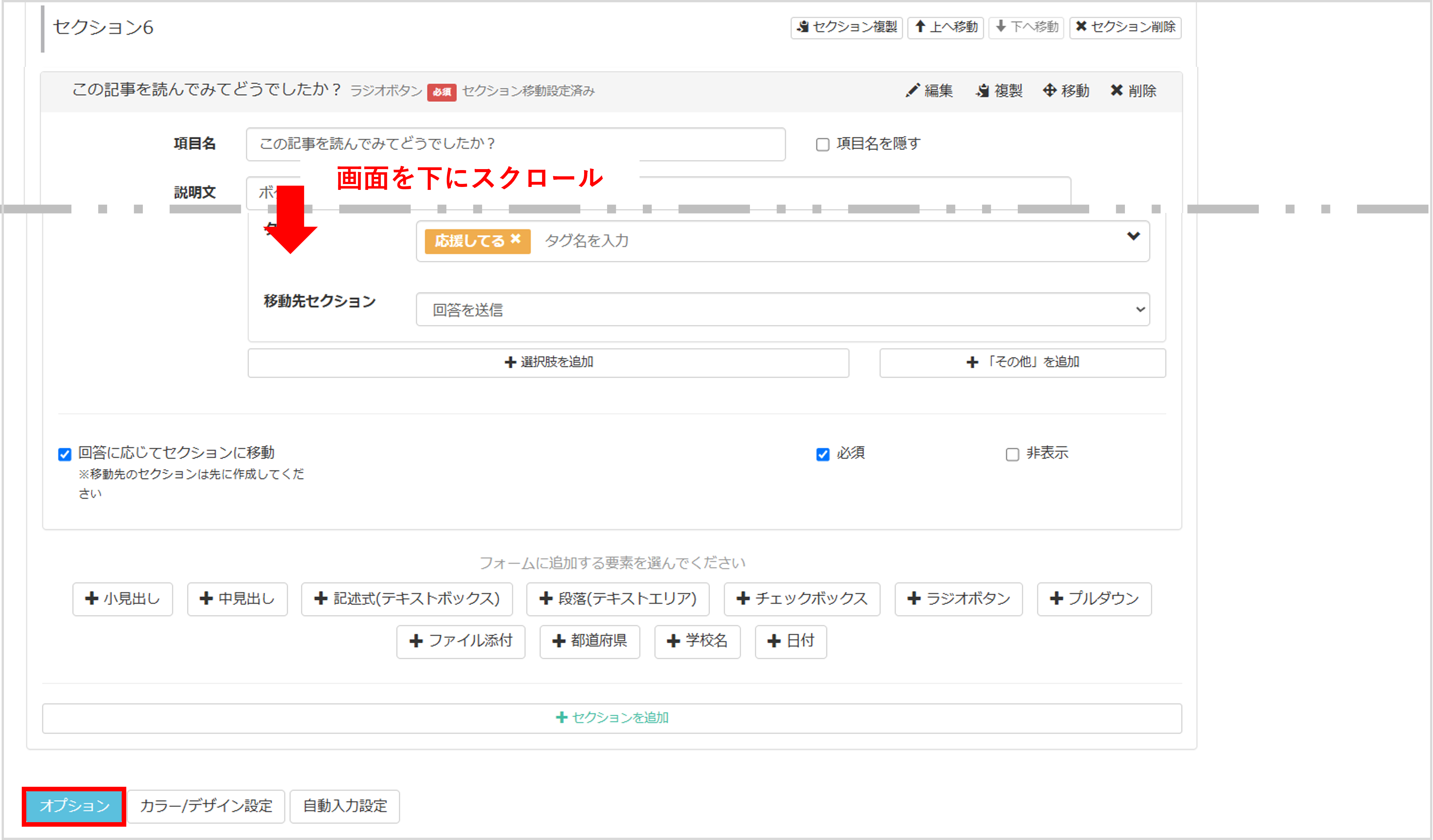1433x840 pixels.
Task: Add 段落(テキストエリア) element
Action: click(617, 599)
